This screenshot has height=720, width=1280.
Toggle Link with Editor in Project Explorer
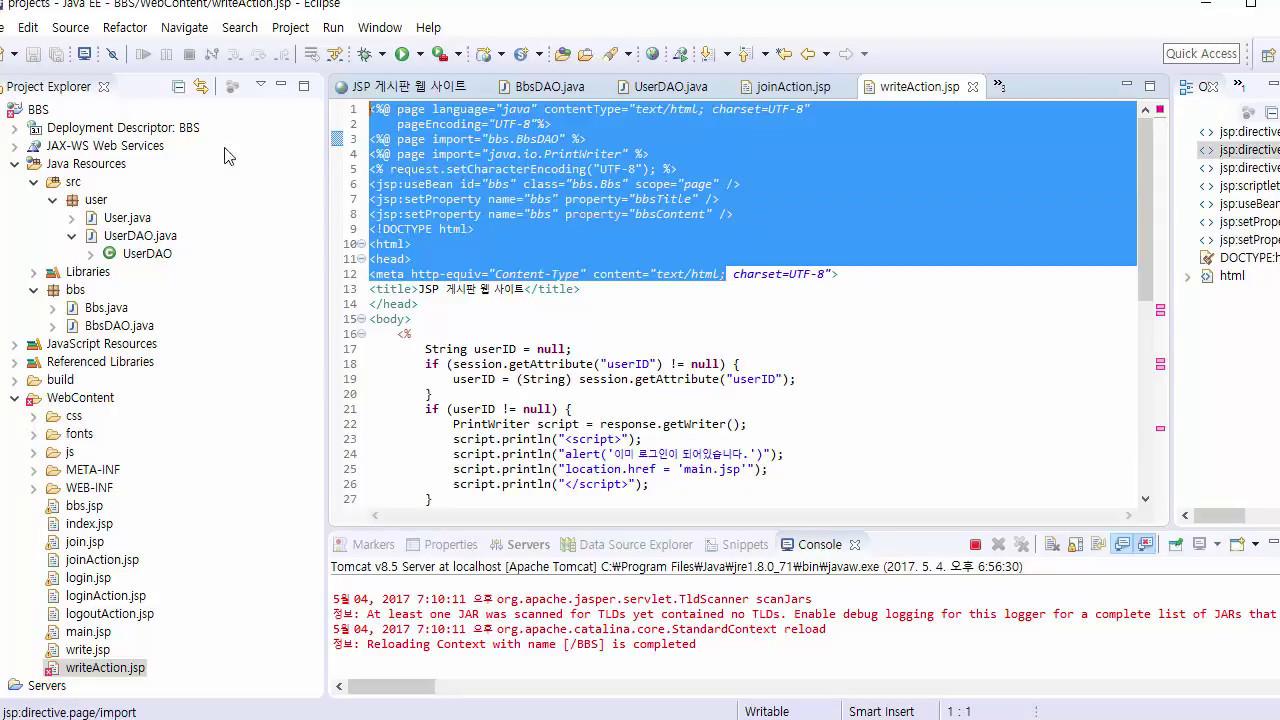tap(201, 86)
